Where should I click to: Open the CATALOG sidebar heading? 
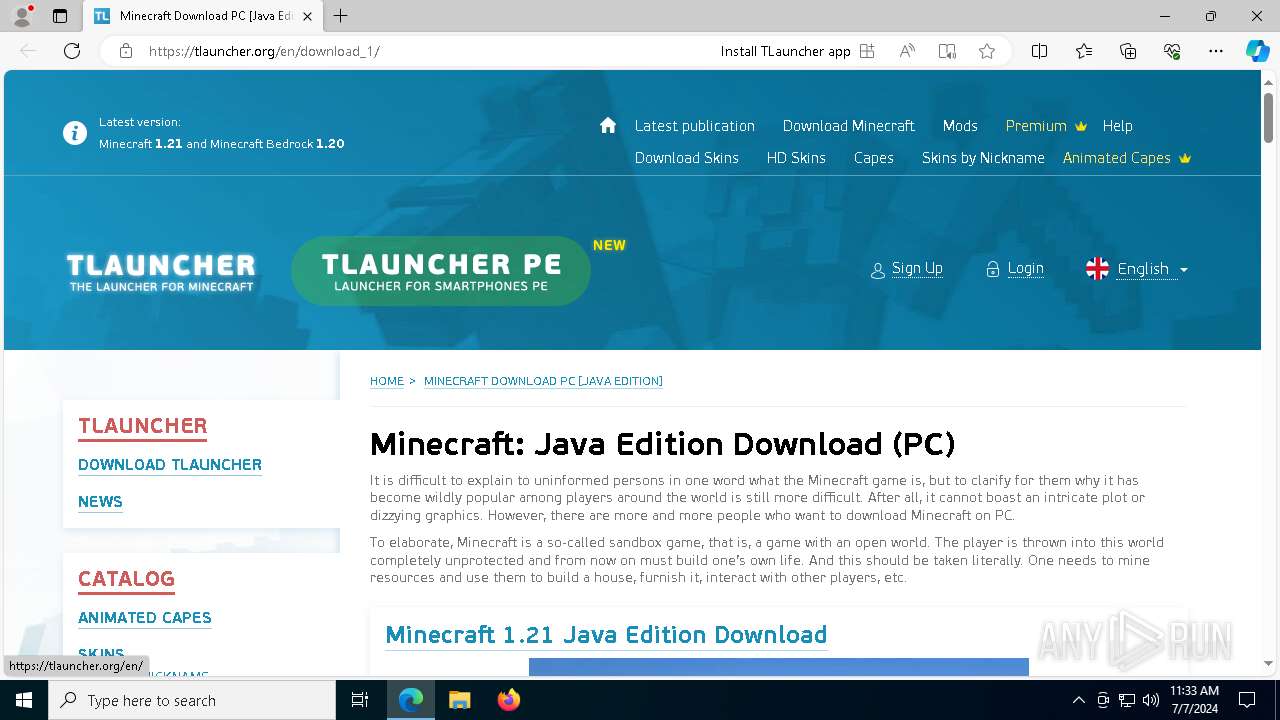click(x=126, y=579)
